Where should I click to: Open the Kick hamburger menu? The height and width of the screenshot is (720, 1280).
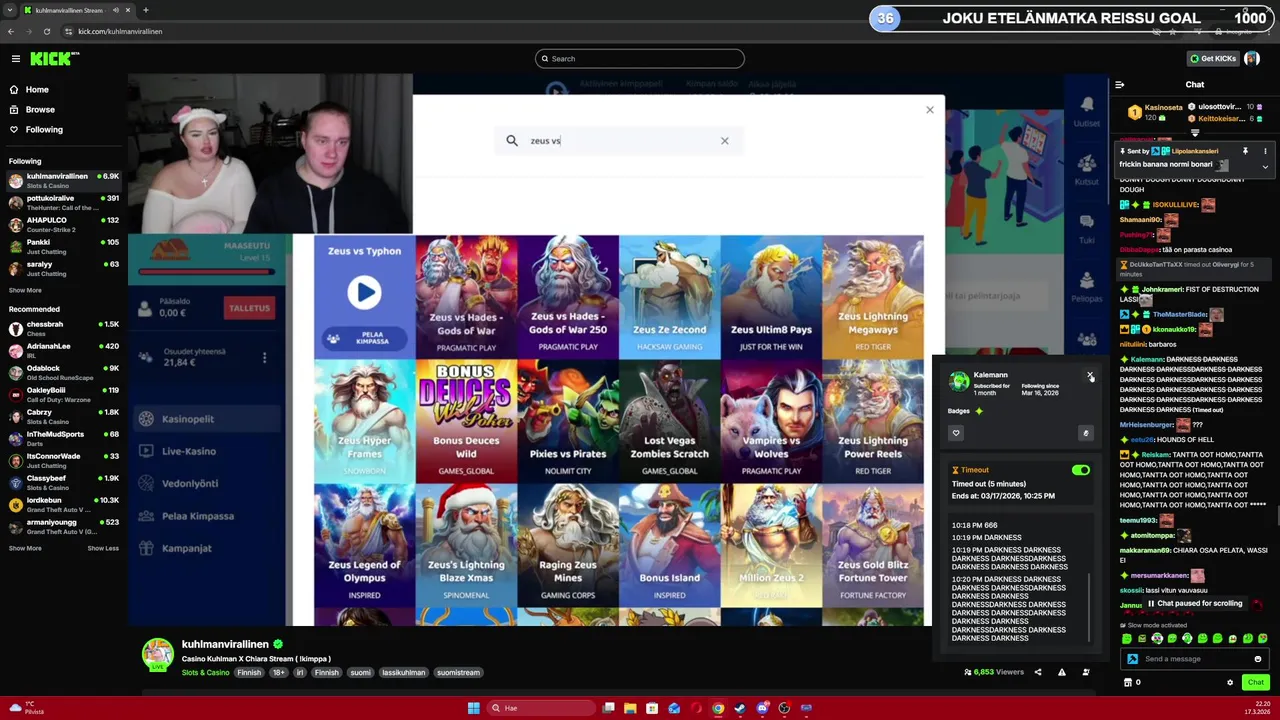click(16, 59)
